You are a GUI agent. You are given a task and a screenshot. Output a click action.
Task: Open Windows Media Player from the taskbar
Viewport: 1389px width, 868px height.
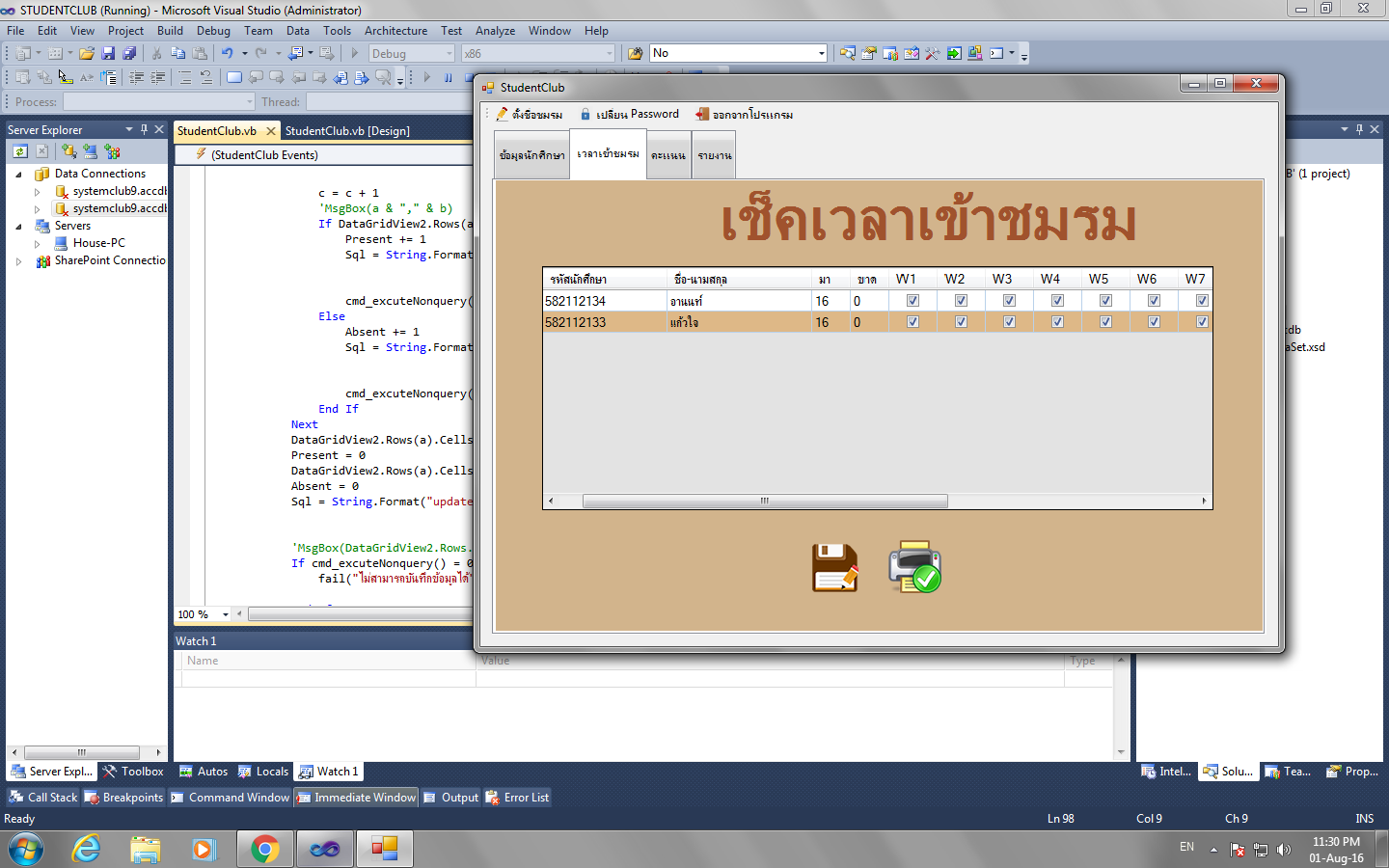pos(204,850)
